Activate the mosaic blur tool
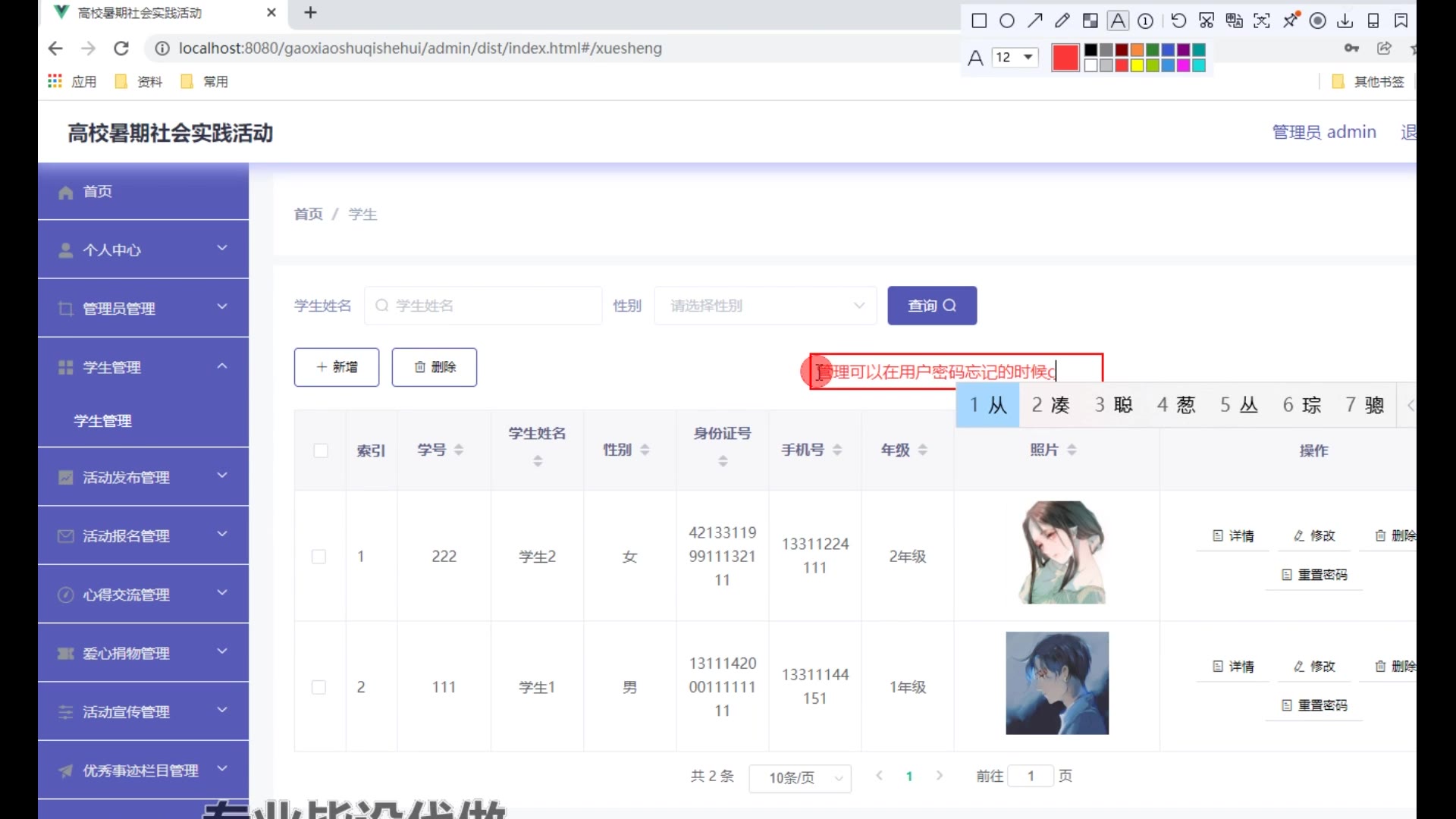The image size is (1456, 819). coord(1090,20)
